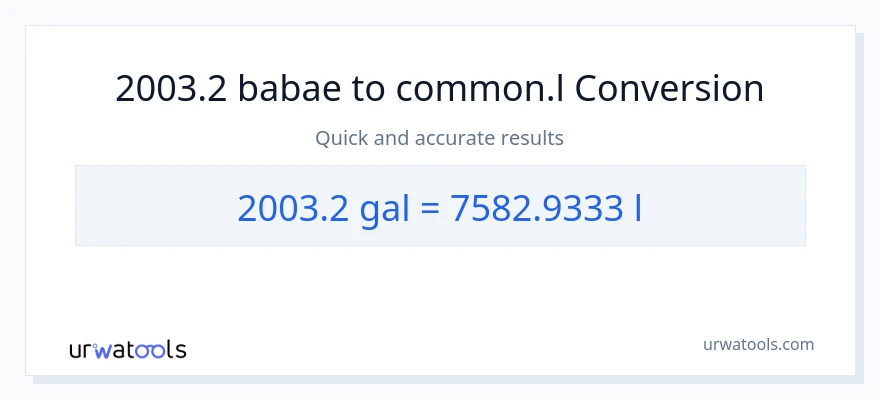
Task: Click the word 'Conversion' in the heading
Action: (669, 89)
